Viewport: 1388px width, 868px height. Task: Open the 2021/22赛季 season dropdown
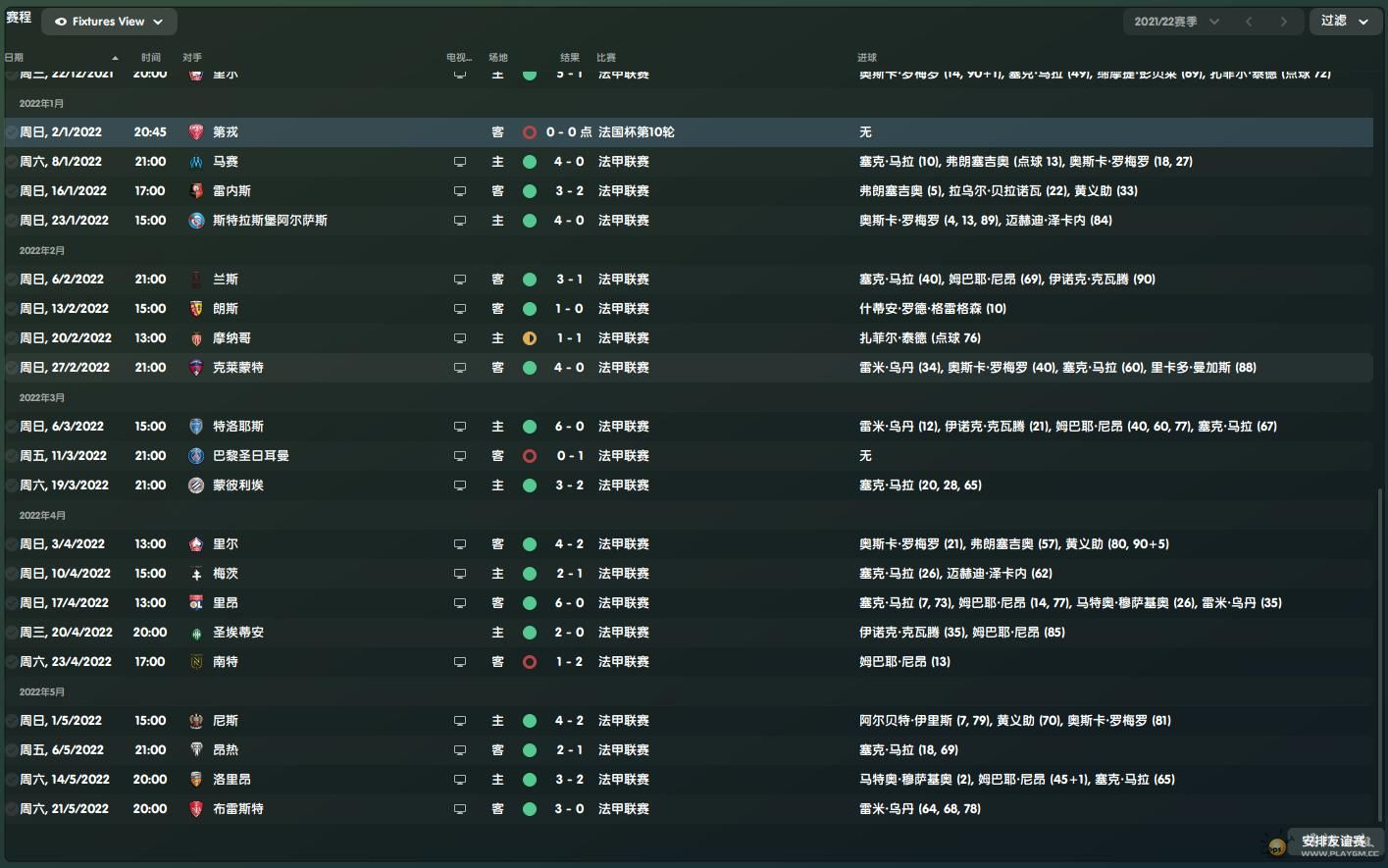(1176, 22)
